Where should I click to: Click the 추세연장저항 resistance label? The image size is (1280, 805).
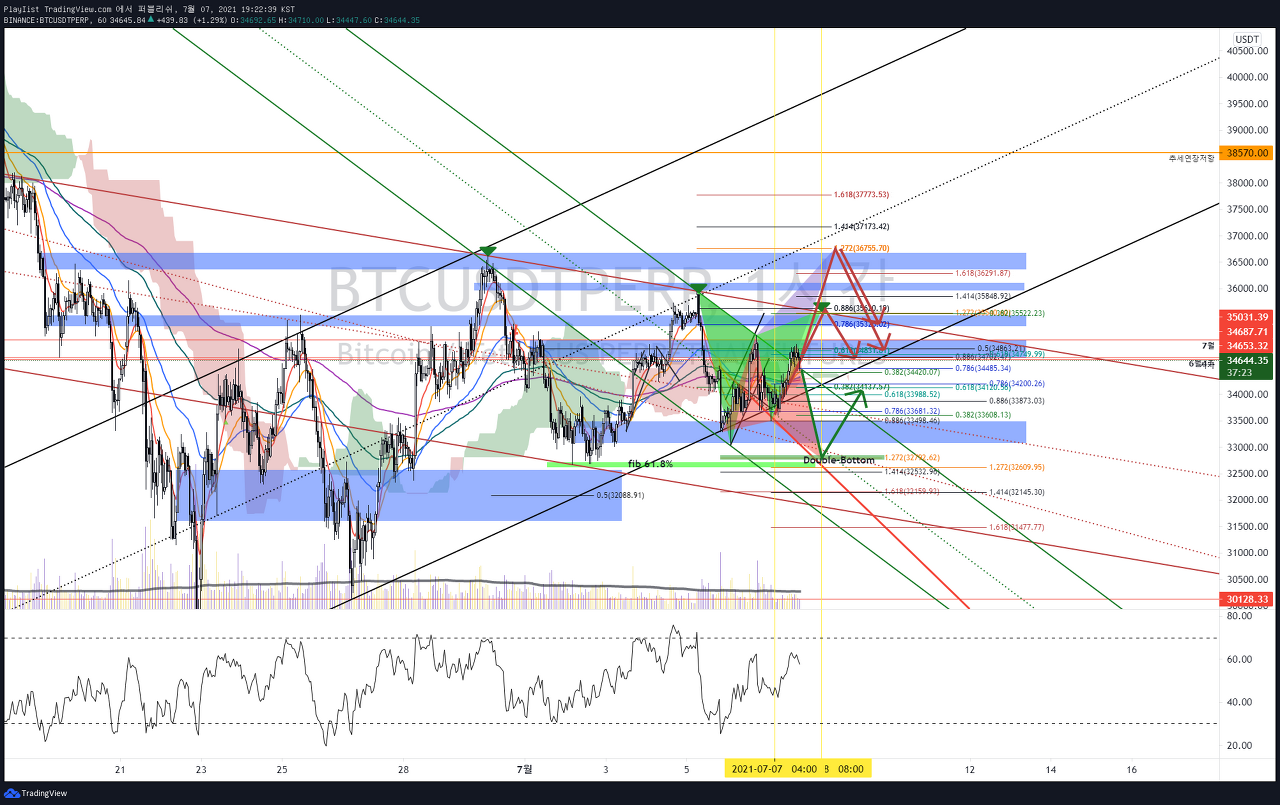click(x=1191, y=158)
